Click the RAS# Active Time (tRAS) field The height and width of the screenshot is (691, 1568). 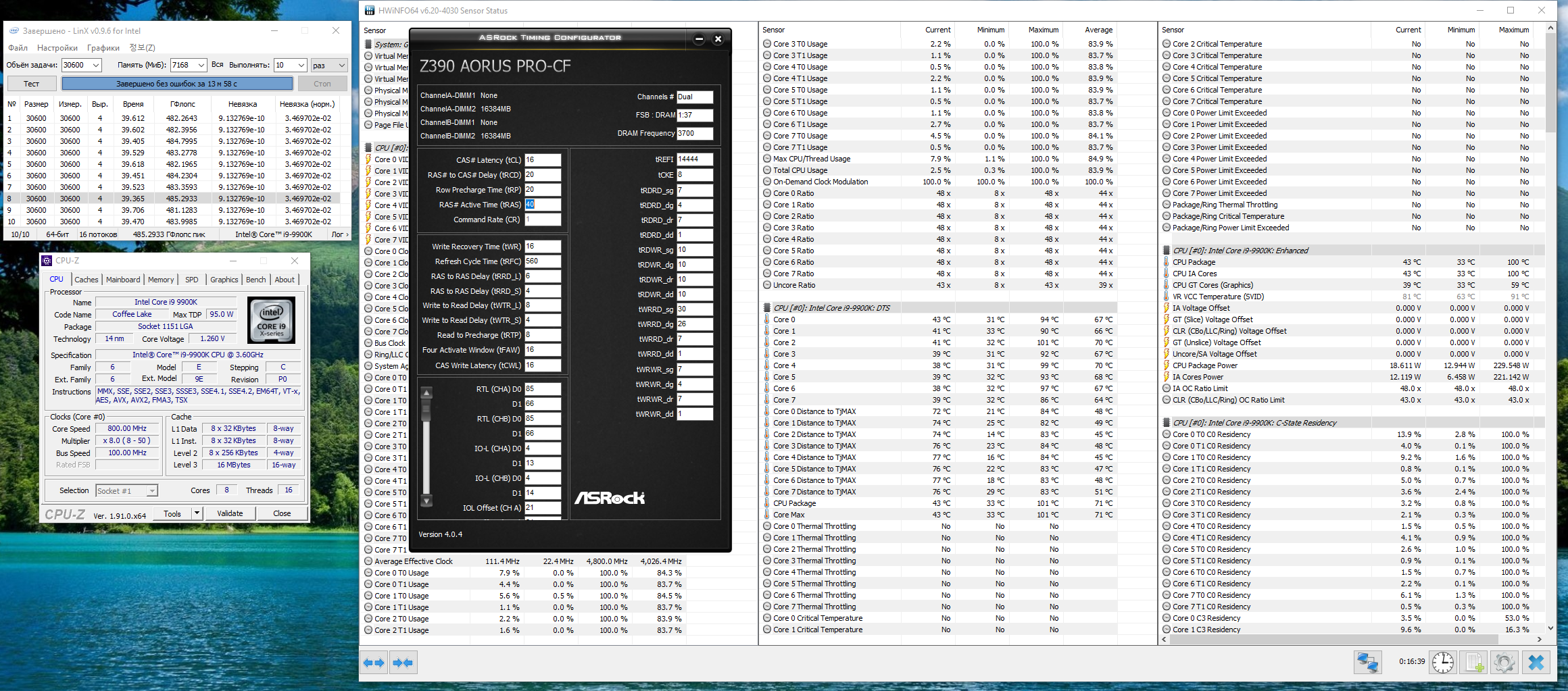click(543, 205)
